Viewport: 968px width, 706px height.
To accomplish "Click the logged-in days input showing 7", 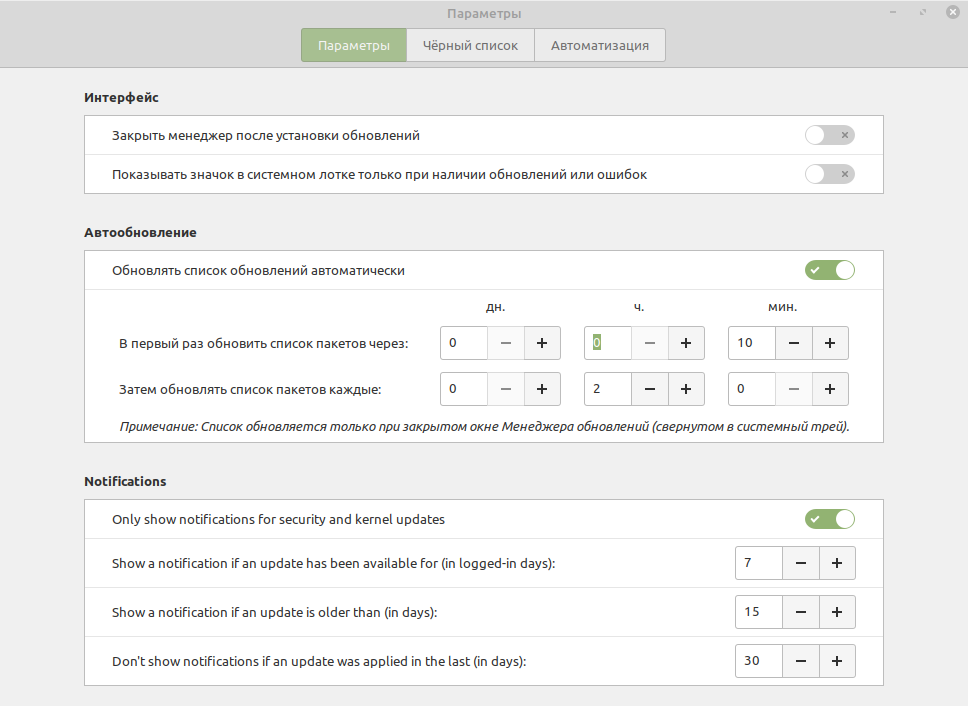I will [x=758, y=563].
